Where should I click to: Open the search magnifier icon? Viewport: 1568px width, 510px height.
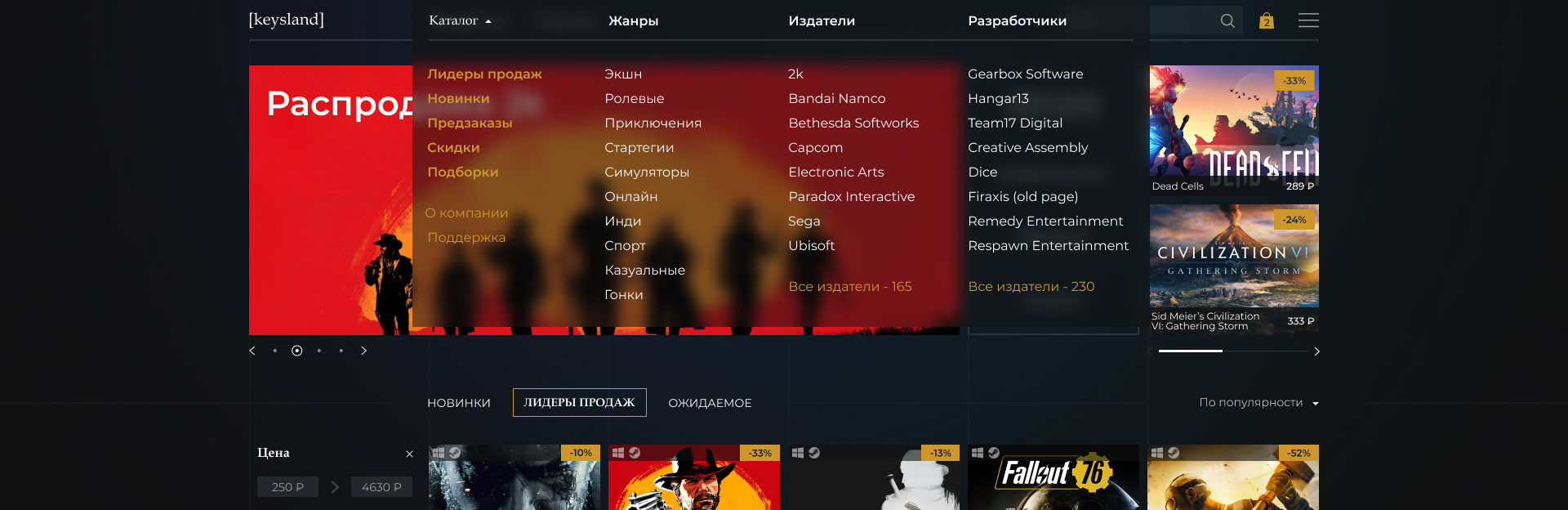click(1227, 20)
